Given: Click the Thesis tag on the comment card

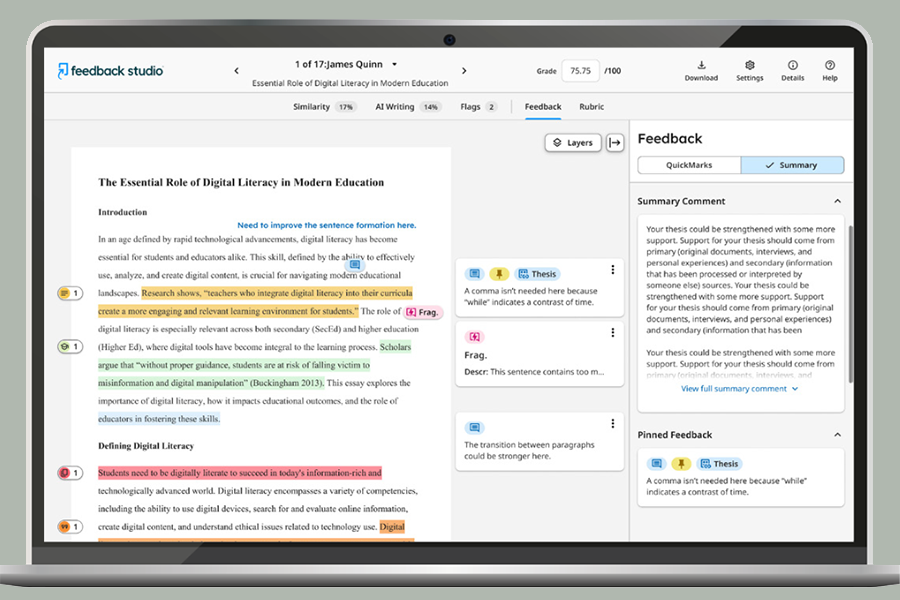Looking at the screenshot, I should 537,274.
